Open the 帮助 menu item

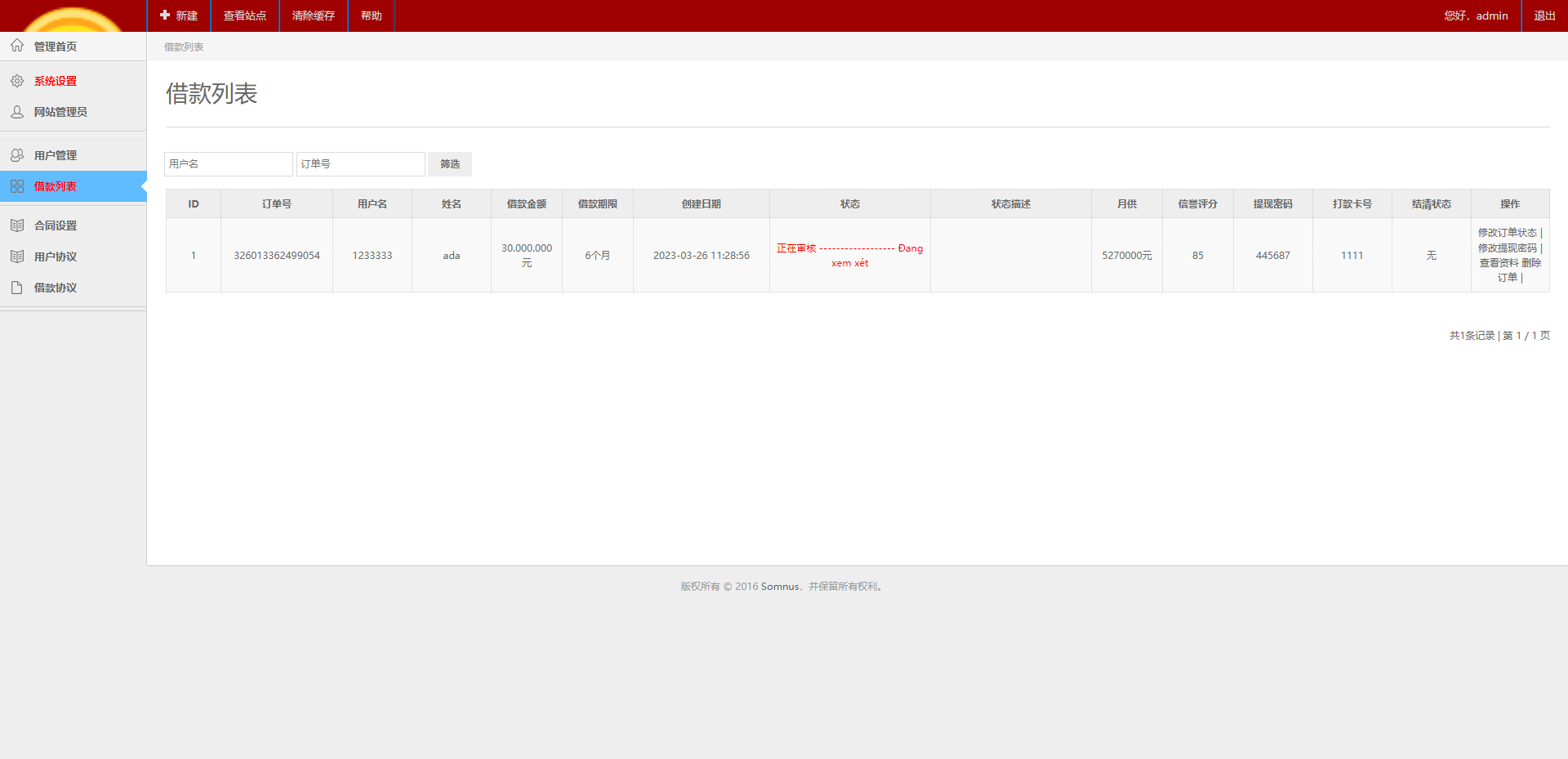click(372, 16)
